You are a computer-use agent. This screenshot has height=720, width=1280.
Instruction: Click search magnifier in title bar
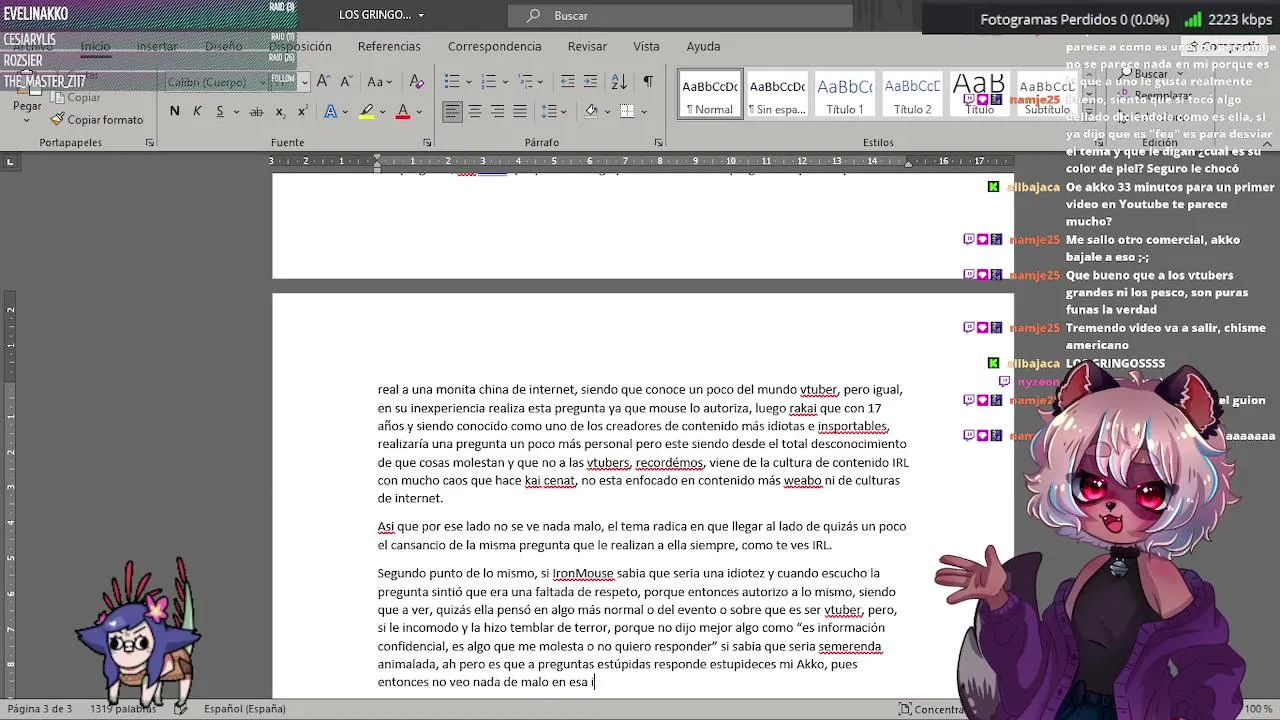tap(534, 15)
